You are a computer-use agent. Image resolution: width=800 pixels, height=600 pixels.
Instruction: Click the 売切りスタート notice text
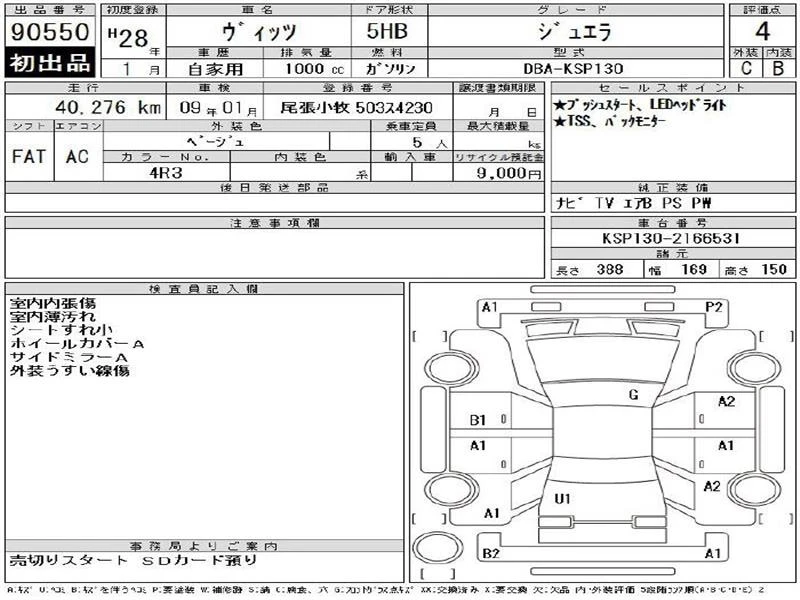68,560
